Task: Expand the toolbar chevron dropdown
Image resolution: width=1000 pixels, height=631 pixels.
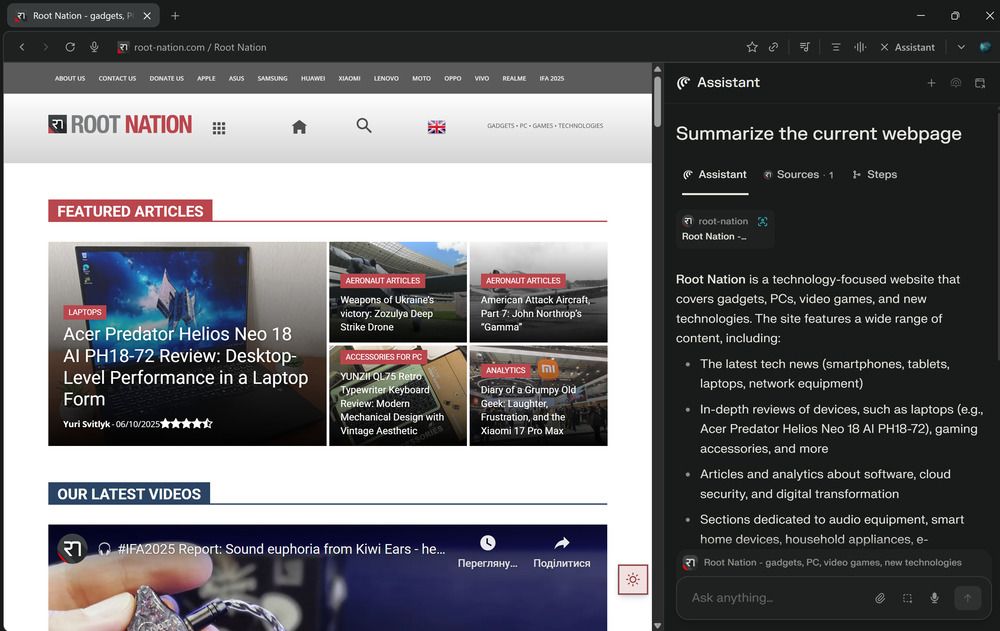Action: (x=961, y=47)
